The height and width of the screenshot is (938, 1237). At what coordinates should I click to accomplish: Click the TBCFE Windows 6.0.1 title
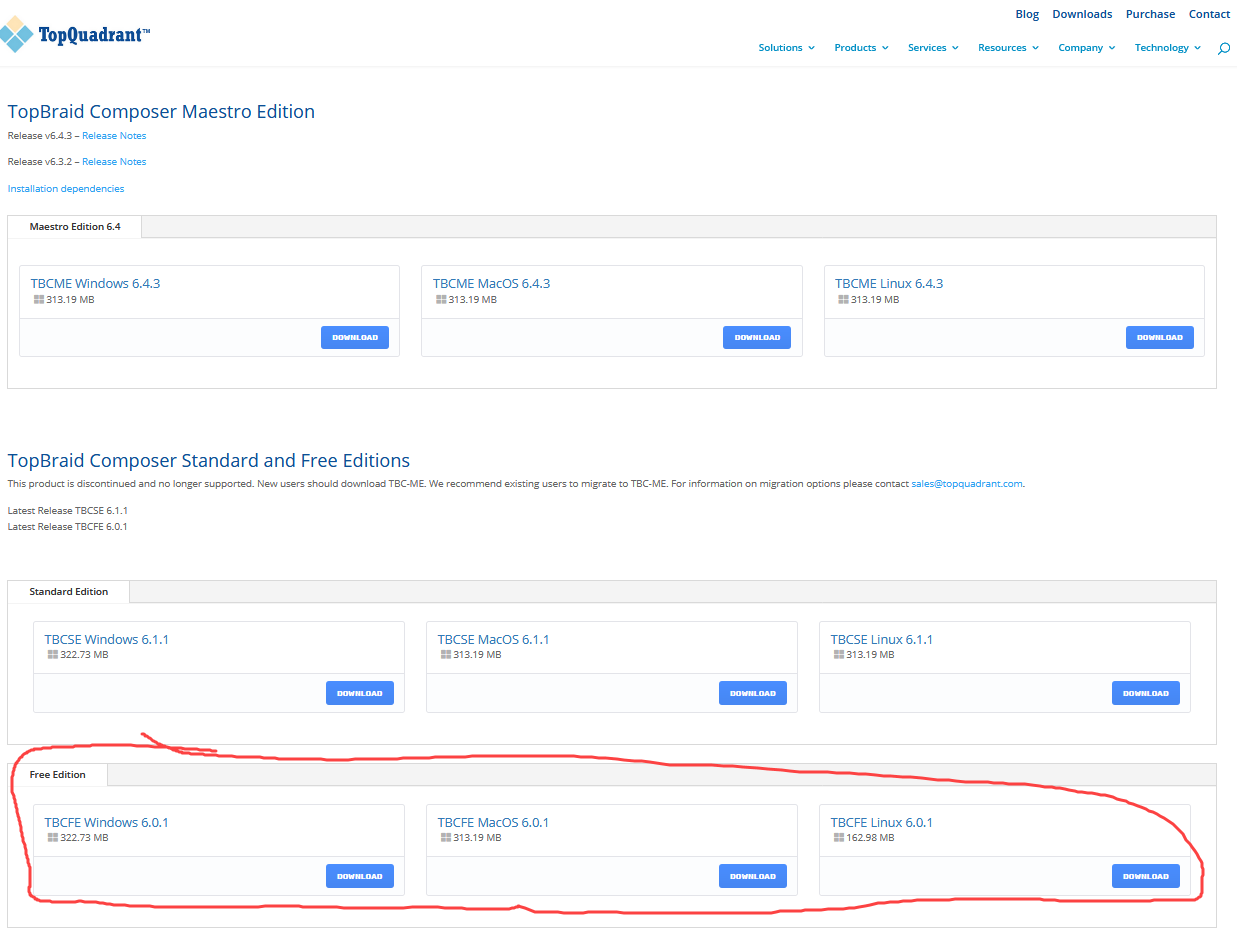(x=107, y=822)
